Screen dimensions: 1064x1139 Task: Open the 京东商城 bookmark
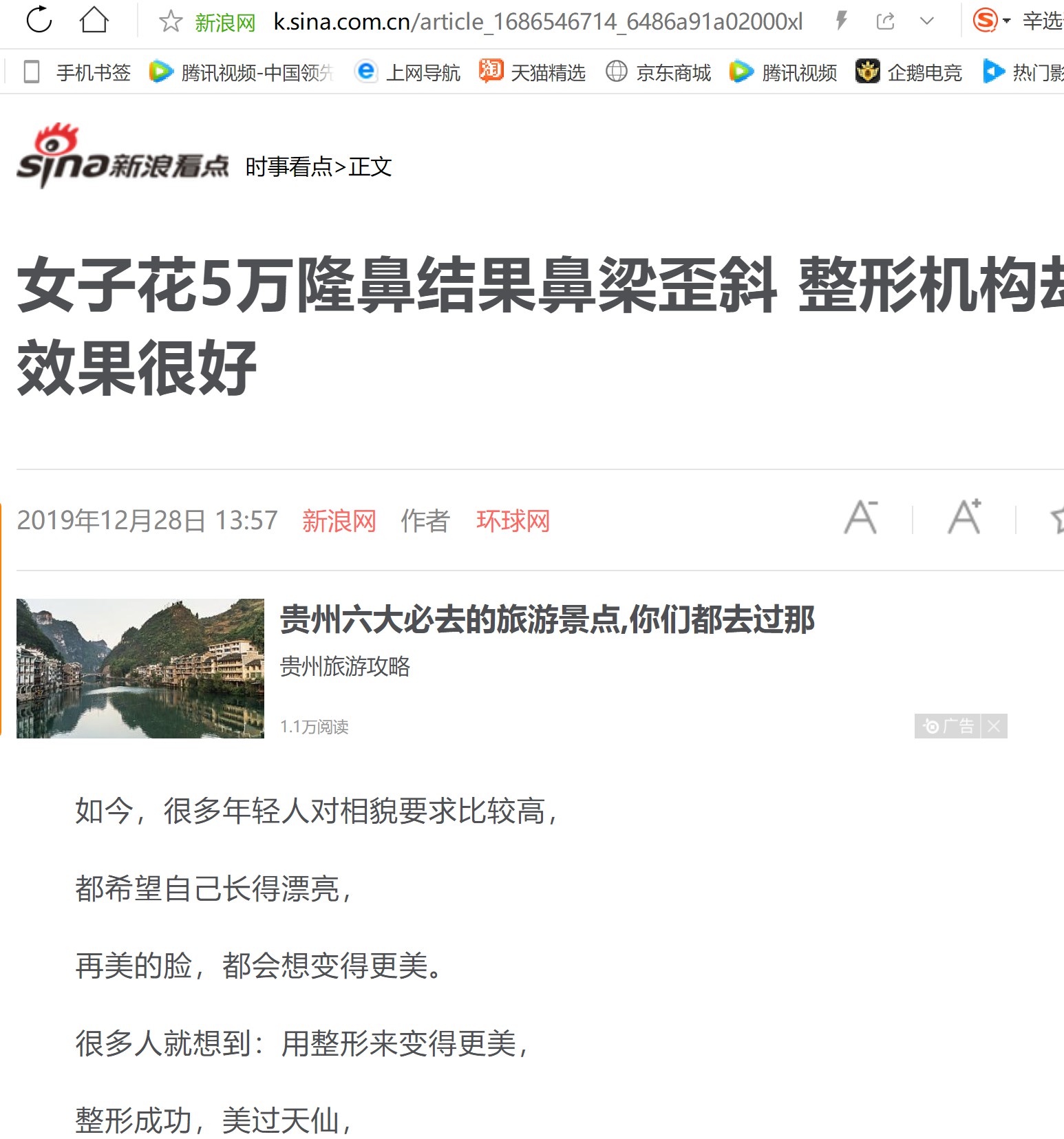(659, 72)
